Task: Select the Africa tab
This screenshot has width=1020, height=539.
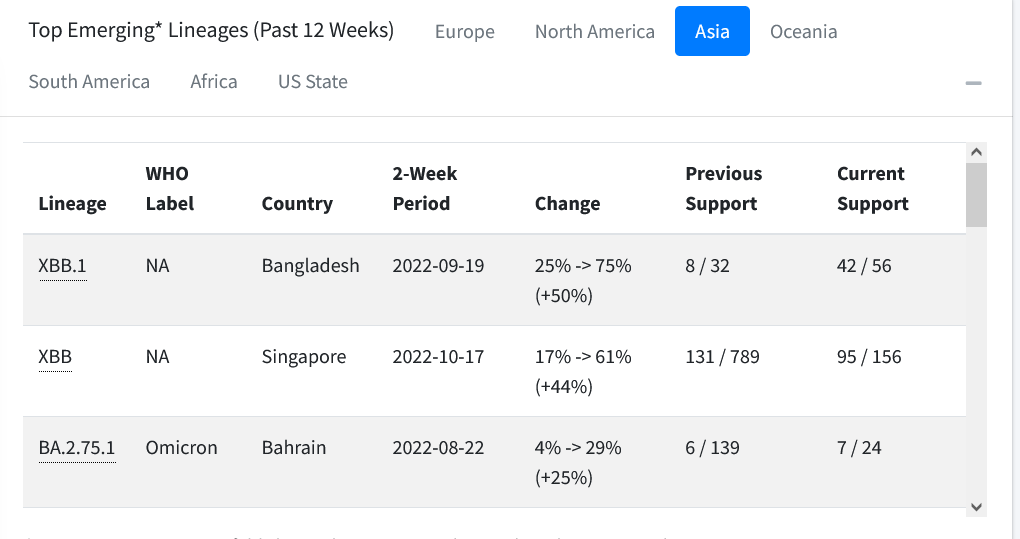Action: pos(214,81)
